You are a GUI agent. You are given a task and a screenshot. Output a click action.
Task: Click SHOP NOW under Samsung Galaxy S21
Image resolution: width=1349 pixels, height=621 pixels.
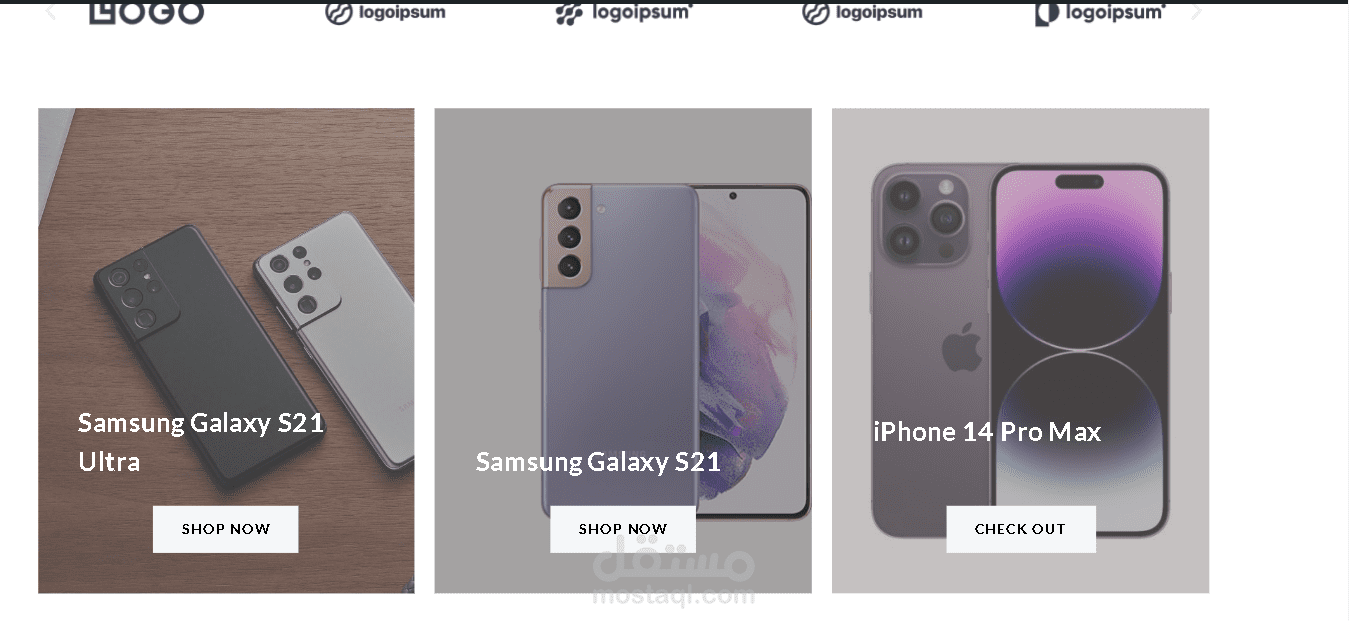[x=623, y=529]
